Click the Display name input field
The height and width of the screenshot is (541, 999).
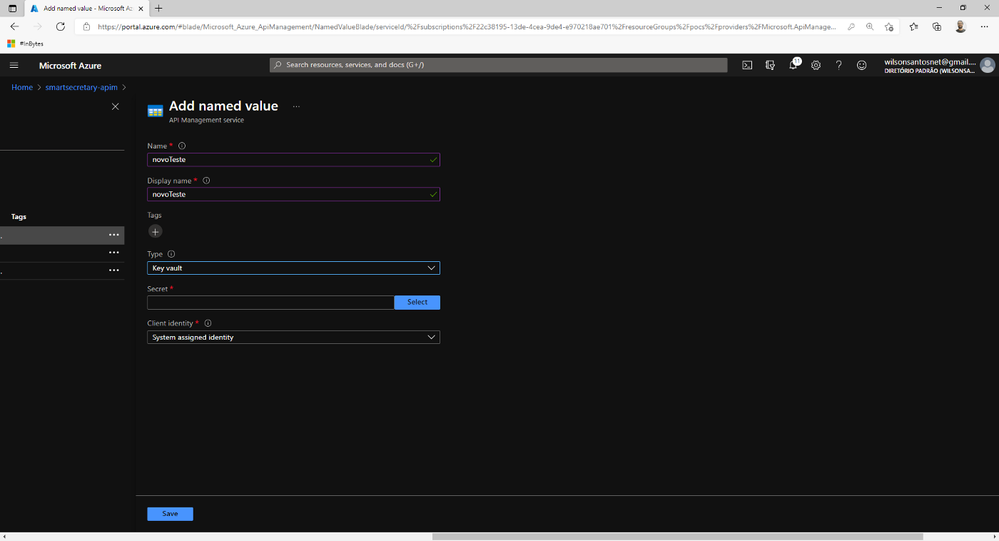coord(293,194)
